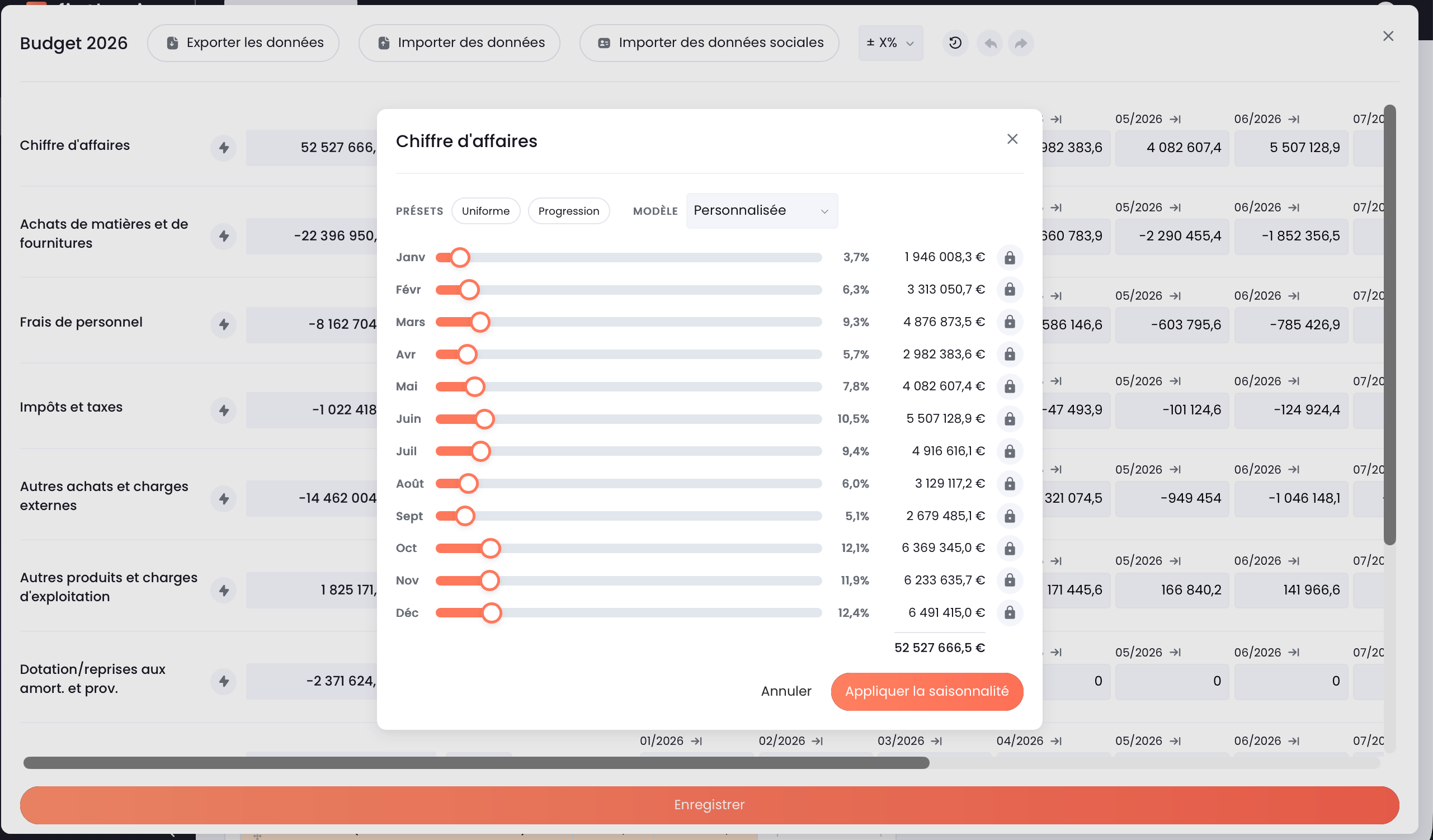1433x840 pixels.
Task: Toggle lock for Juin row
Action: tap(1010, 419)
